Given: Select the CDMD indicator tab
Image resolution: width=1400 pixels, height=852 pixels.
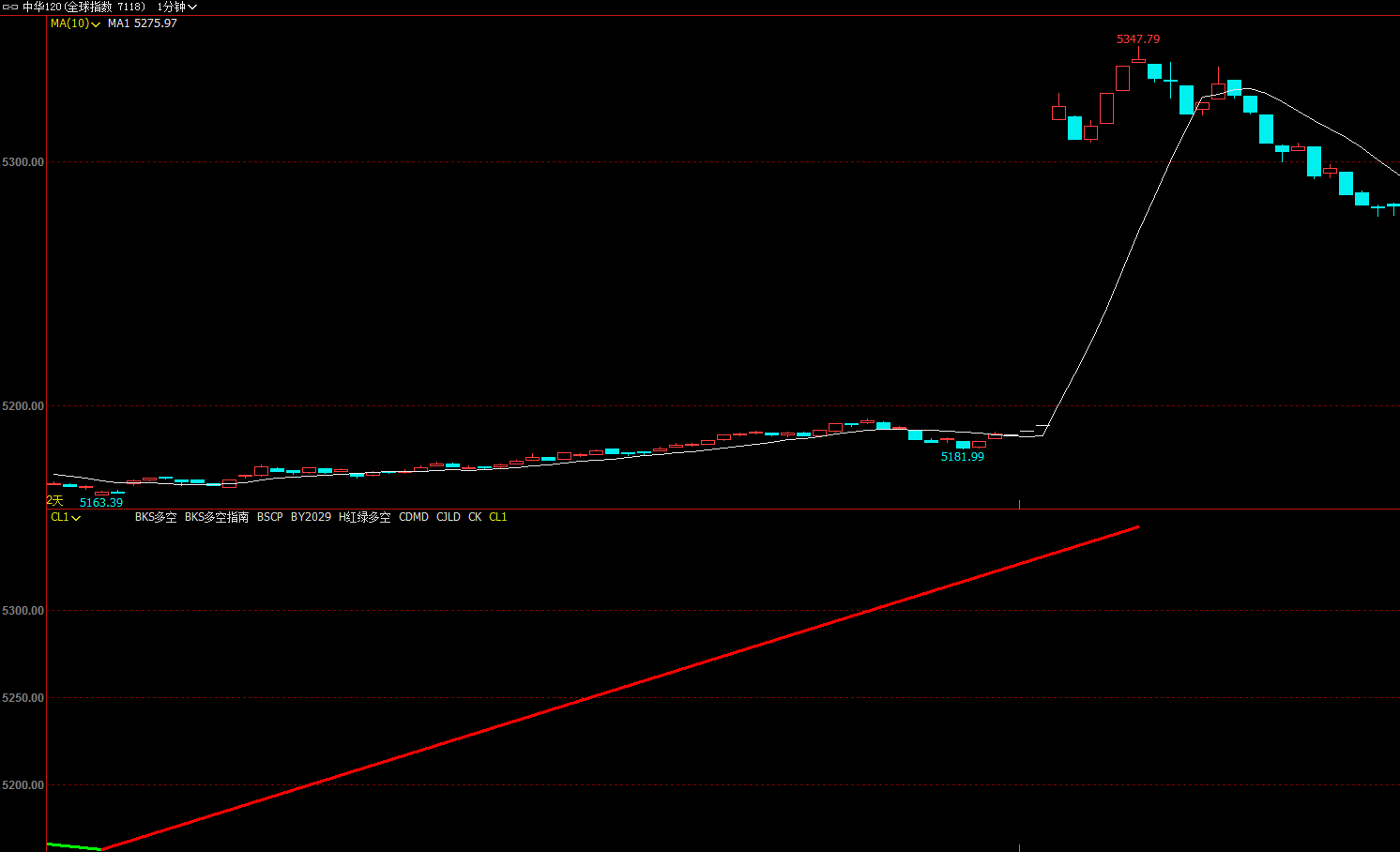Looking at the screenshot, I should (414, 517).
